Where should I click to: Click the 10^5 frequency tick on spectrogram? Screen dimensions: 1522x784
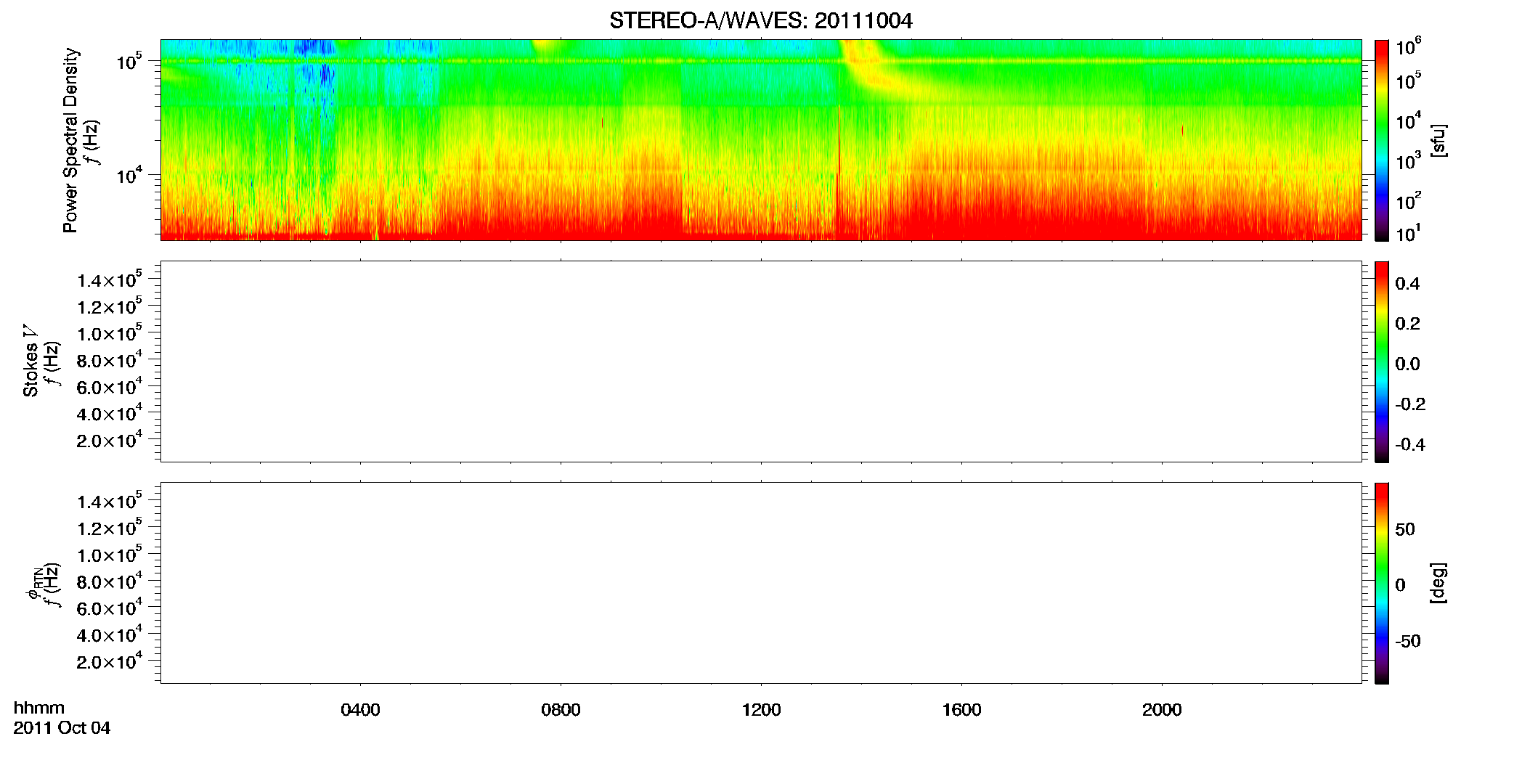coord(129,61)
